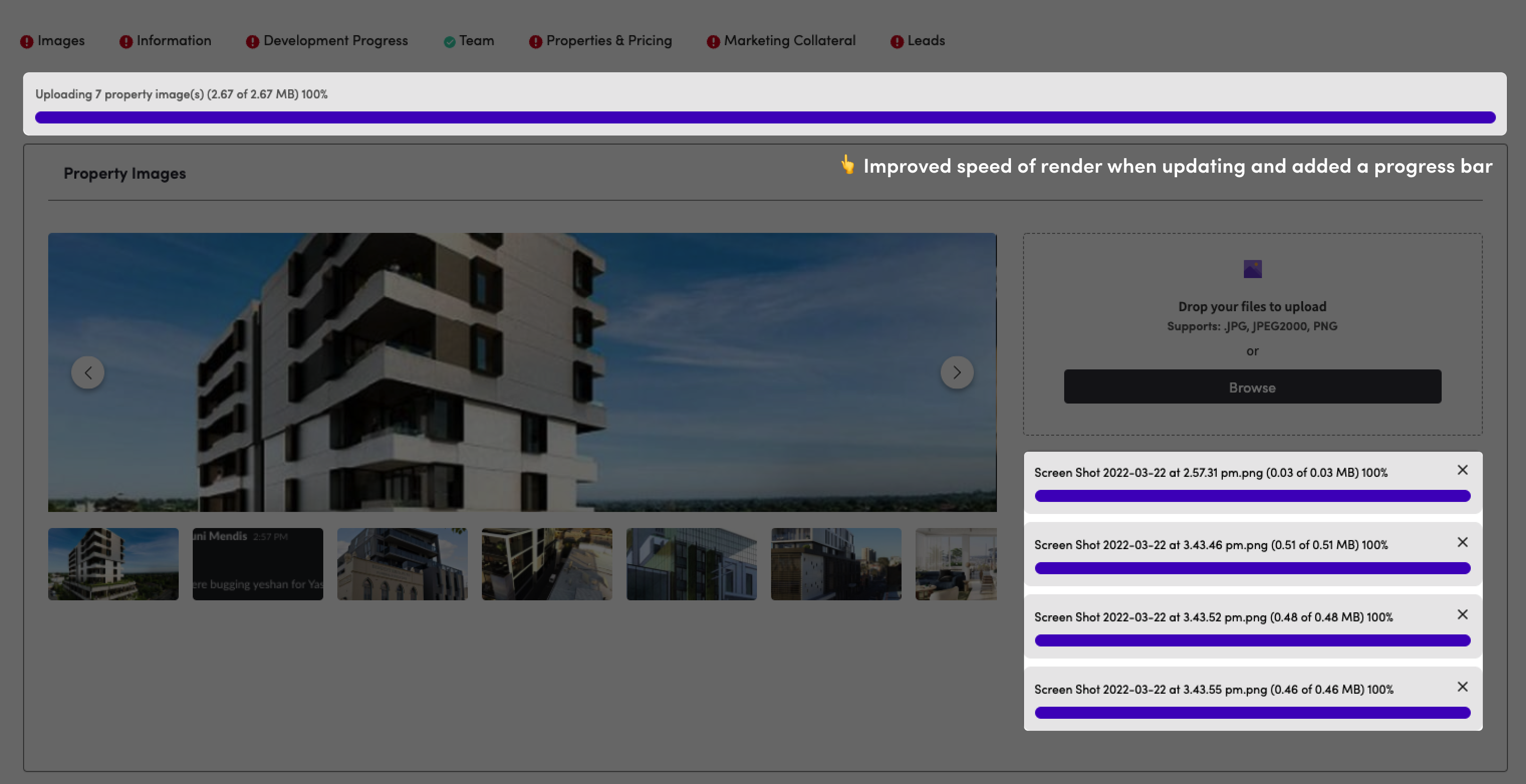The image size is (1526, 784).
Task: Click the main property image
Action: 522,372
